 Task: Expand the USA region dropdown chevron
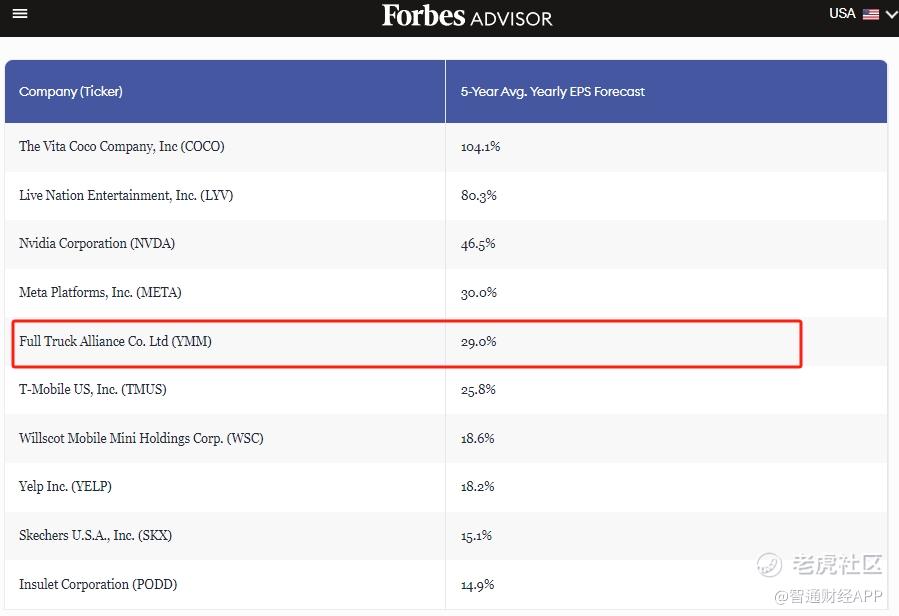[891, 14]
